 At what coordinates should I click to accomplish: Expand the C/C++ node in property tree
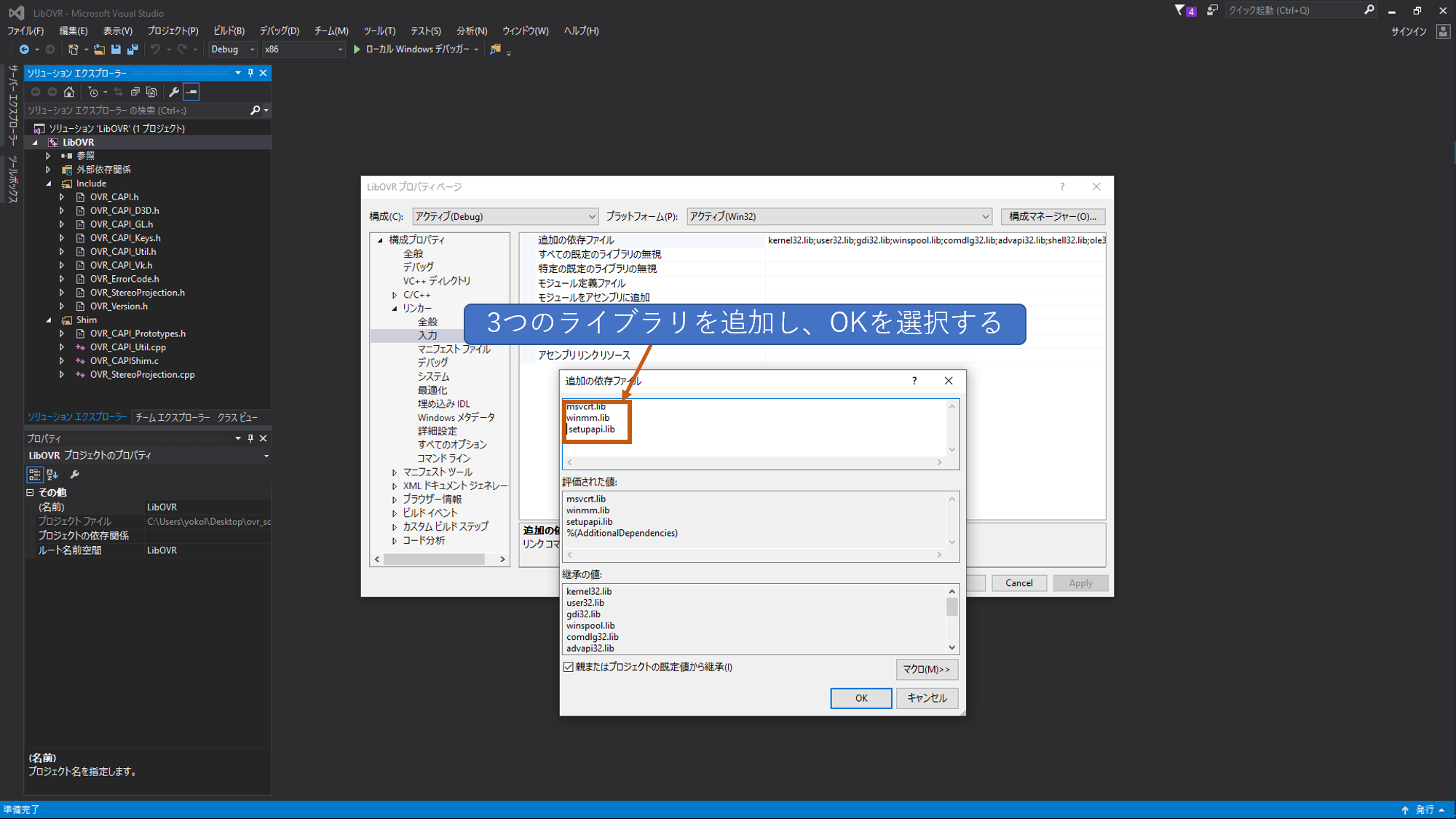(x=395, y=295)
